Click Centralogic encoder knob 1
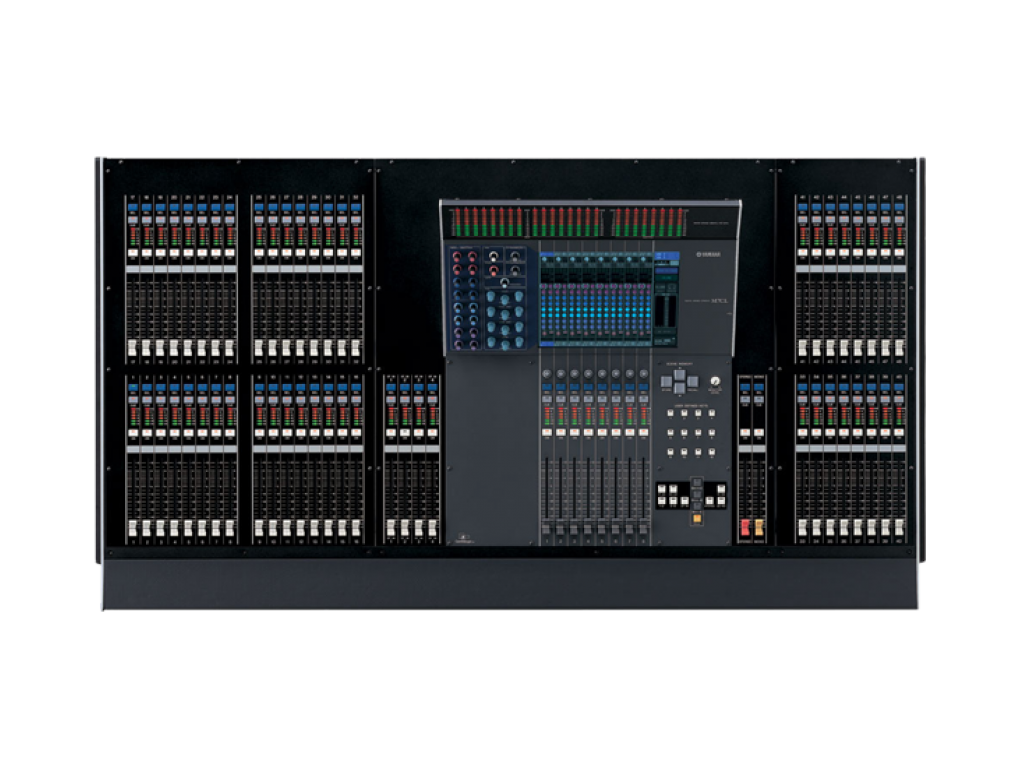This screenshot has width=1024, height=768. coord(547,374)
